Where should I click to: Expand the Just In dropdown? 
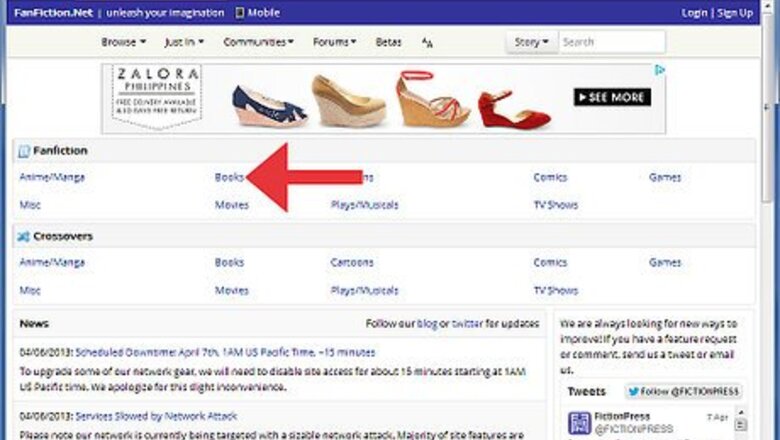[x=184, y=42]
